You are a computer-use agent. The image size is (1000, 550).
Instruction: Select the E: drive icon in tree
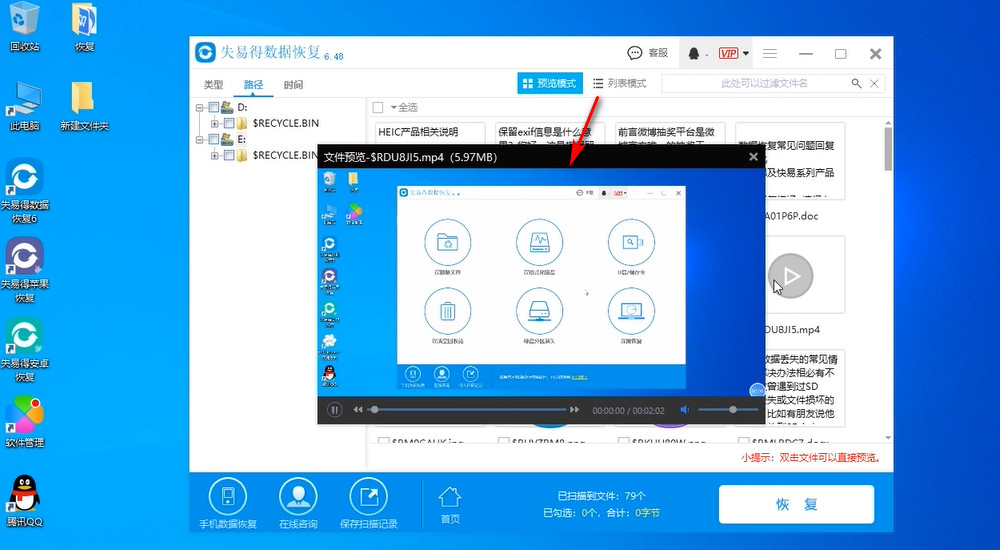[227, 139]
